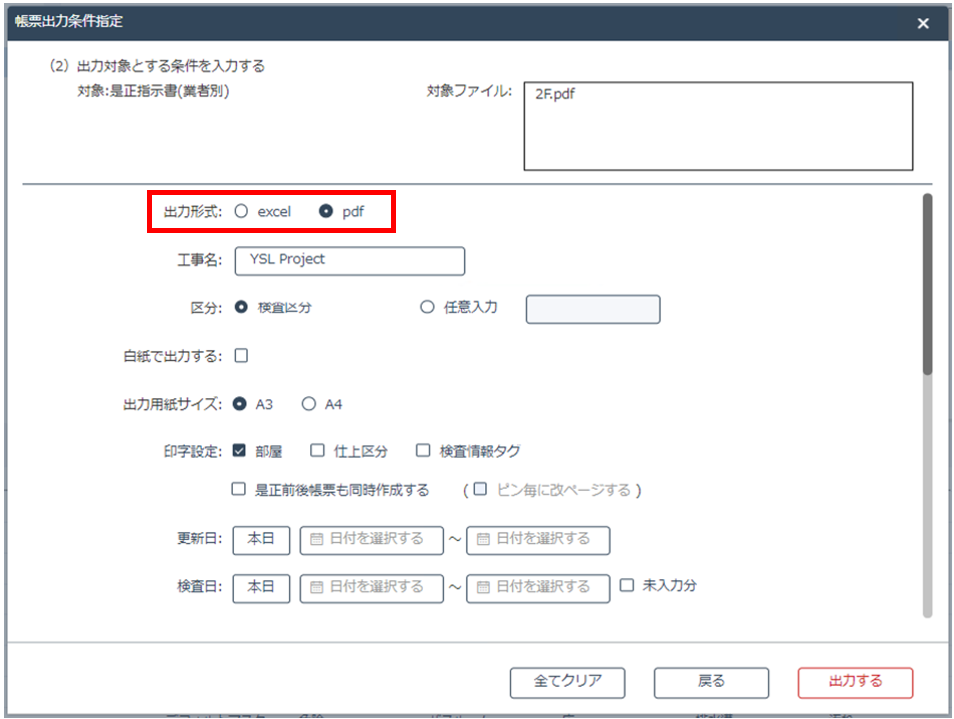
Task: Check 是正前後帳票も同時作成する option
Action: [x=239, y=490]
